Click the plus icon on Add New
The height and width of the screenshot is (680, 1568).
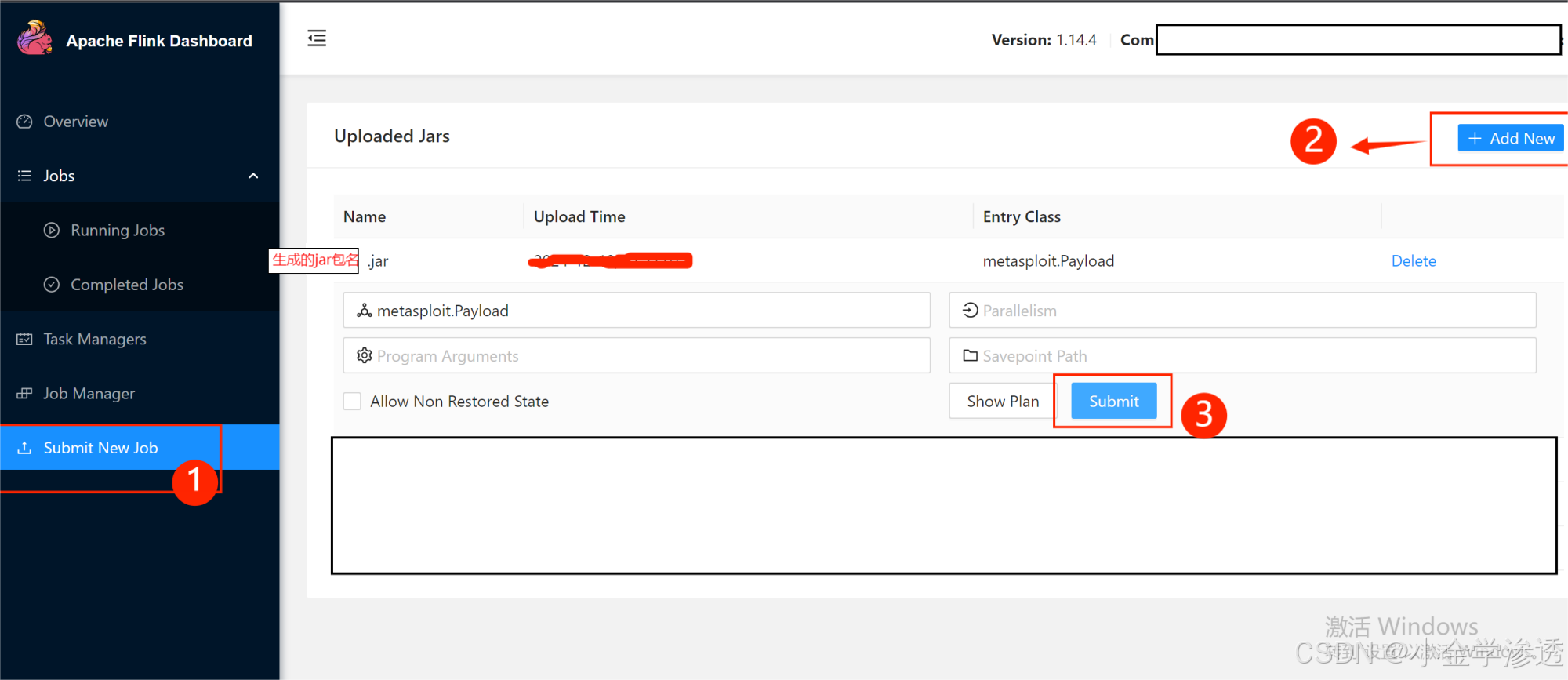pyautogui.click(x=1475, y=138)
